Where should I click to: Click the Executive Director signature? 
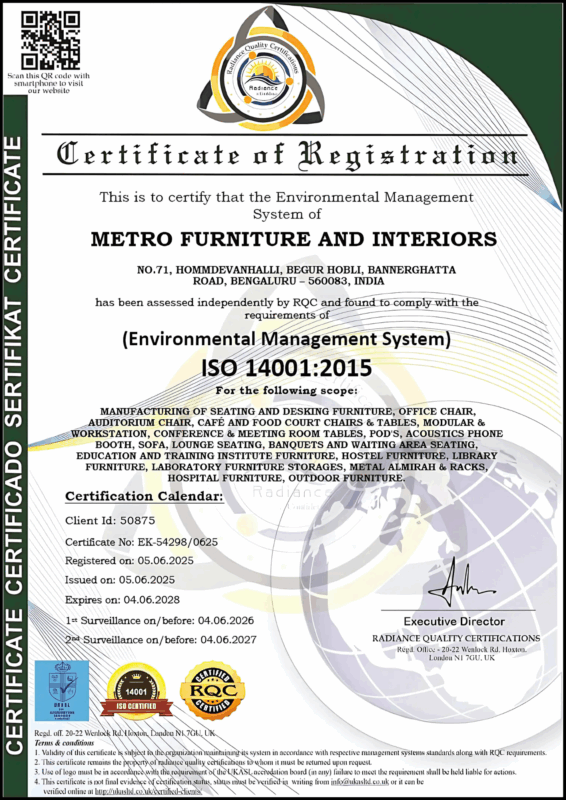[458, 585]
